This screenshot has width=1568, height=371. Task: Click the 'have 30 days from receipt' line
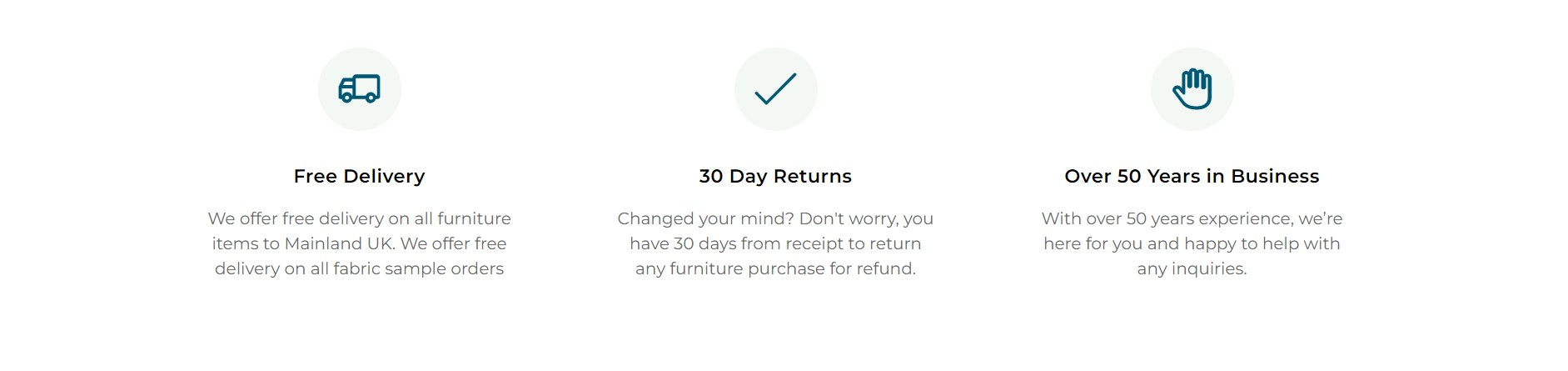pos(736,243)
